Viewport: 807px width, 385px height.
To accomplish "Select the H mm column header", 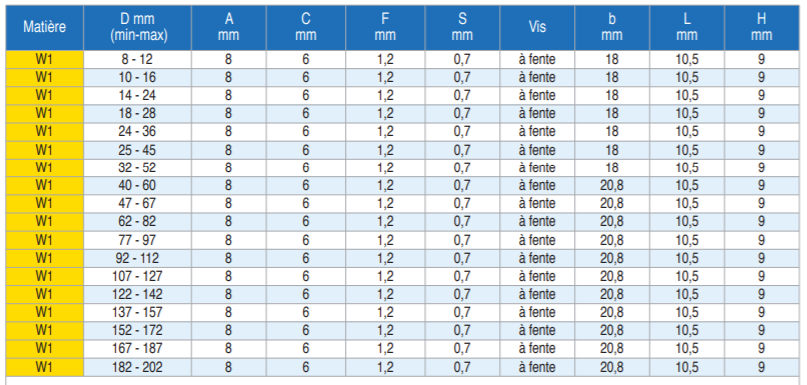I will 761,28.
